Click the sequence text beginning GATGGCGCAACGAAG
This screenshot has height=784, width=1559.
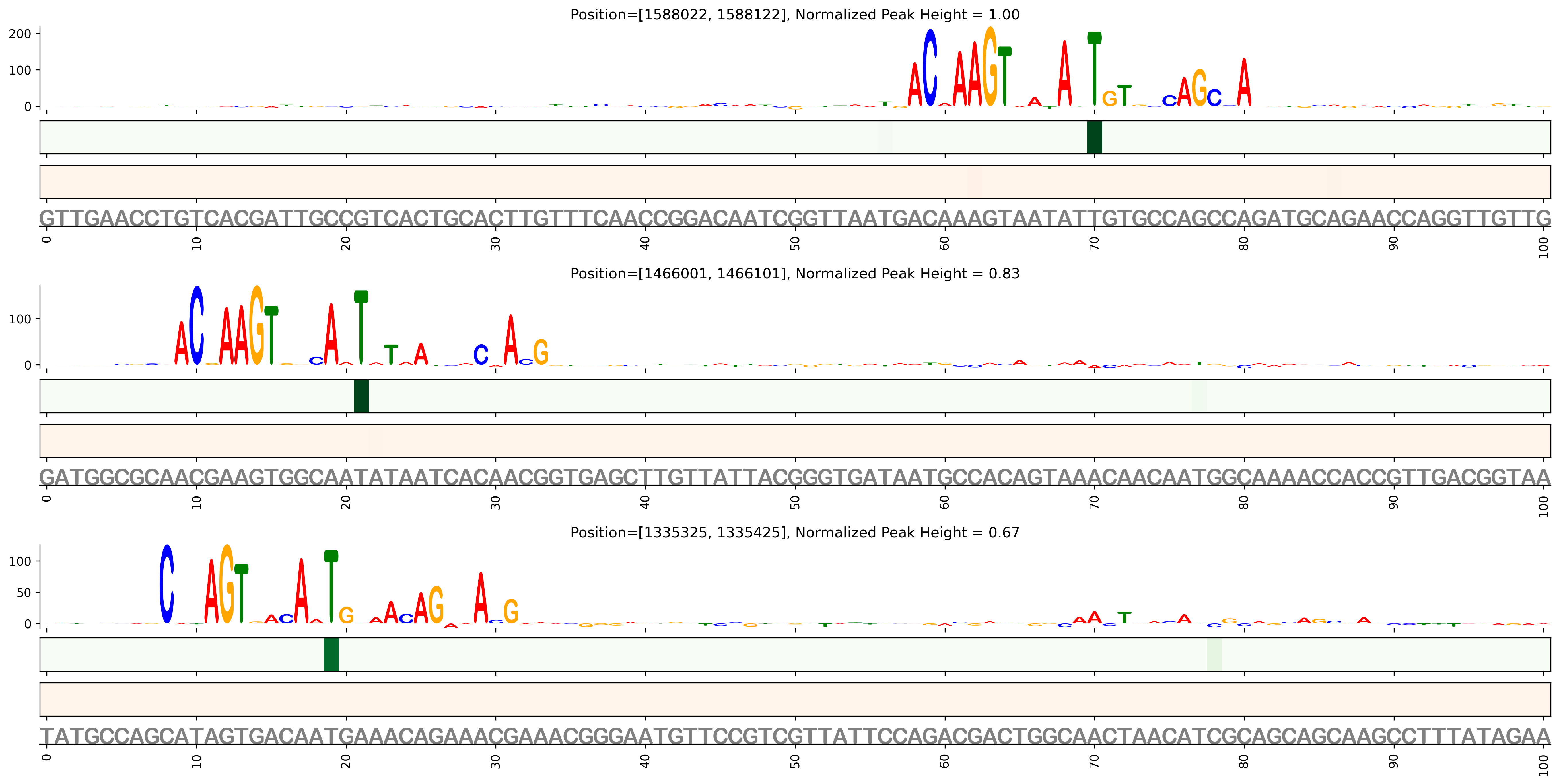click(795, 477)
